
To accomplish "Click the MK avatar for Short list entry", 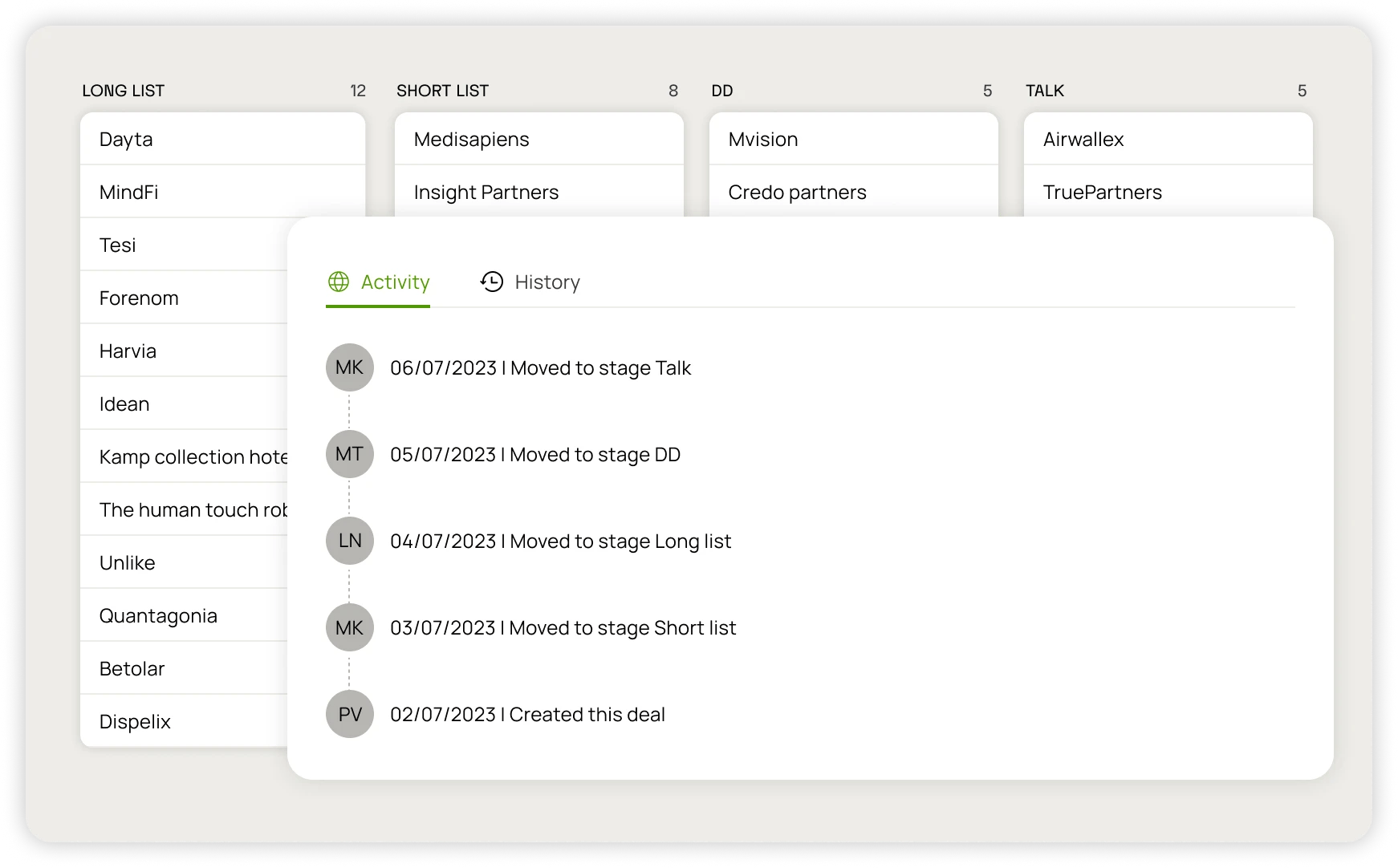I will [350, 627].
